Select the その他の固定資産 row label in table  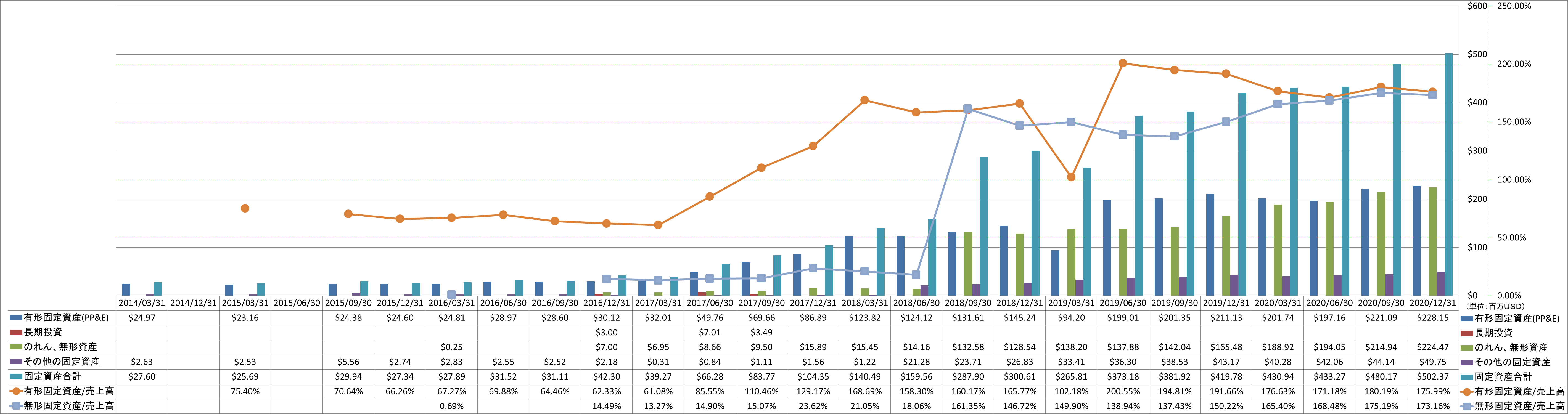62,362
